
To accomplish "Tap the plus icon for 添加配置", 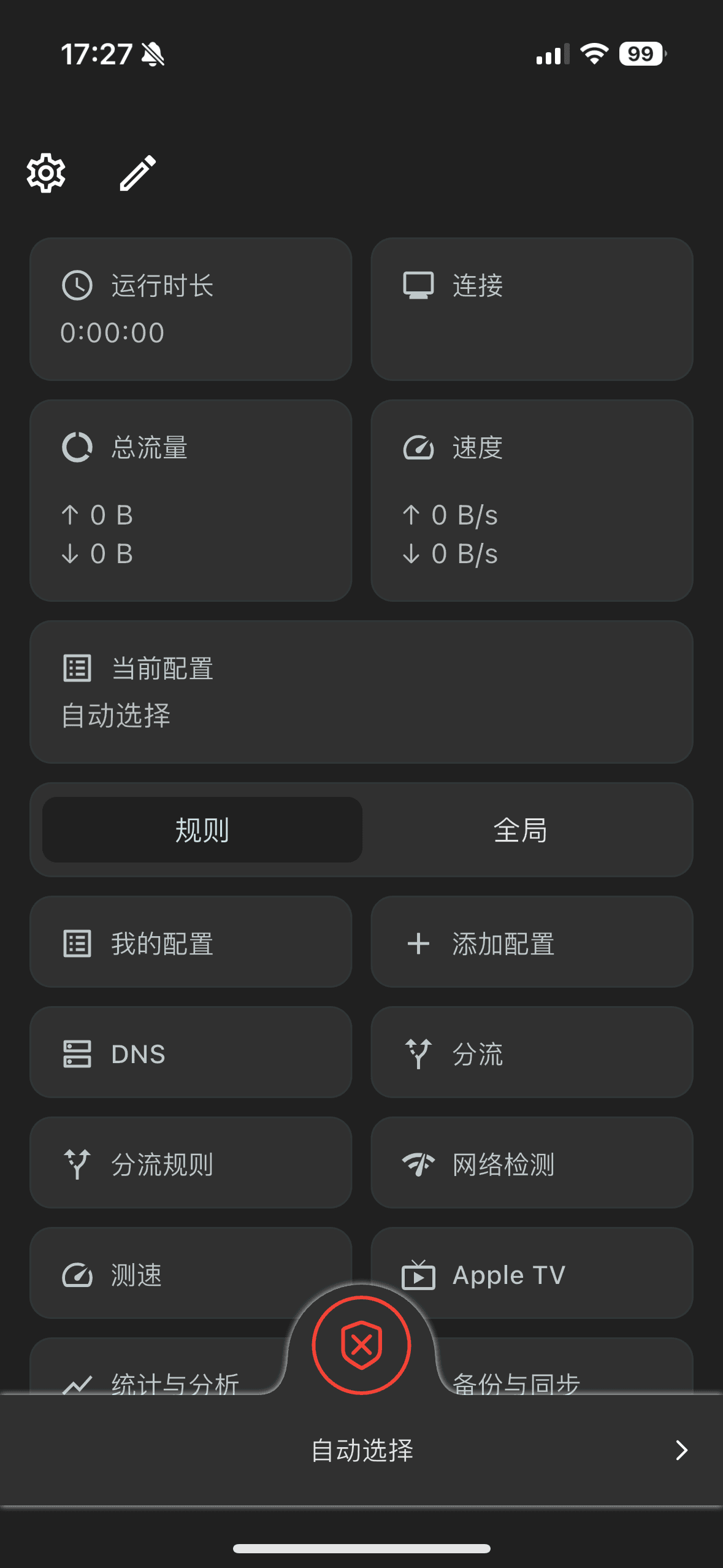I will [418, 943].
